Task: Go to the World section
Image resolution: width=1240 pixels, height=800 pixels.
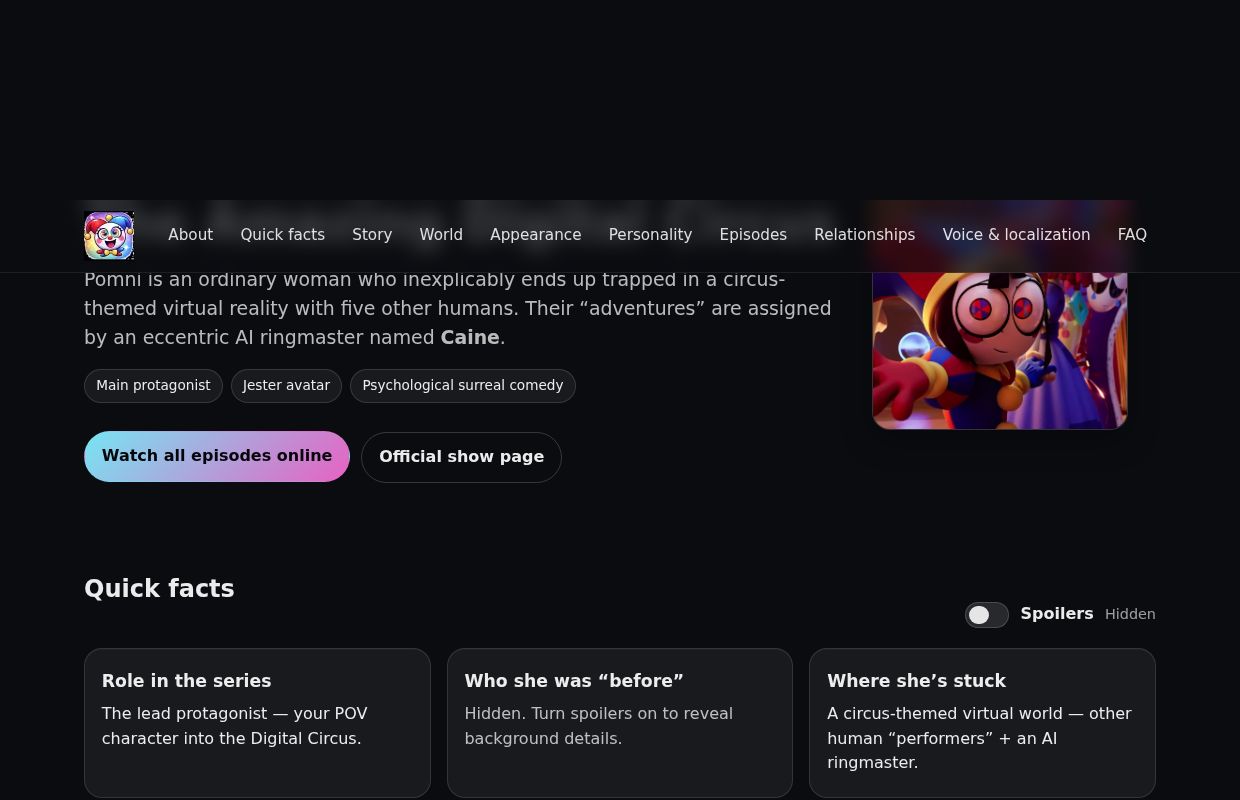Action: [441, 235]
